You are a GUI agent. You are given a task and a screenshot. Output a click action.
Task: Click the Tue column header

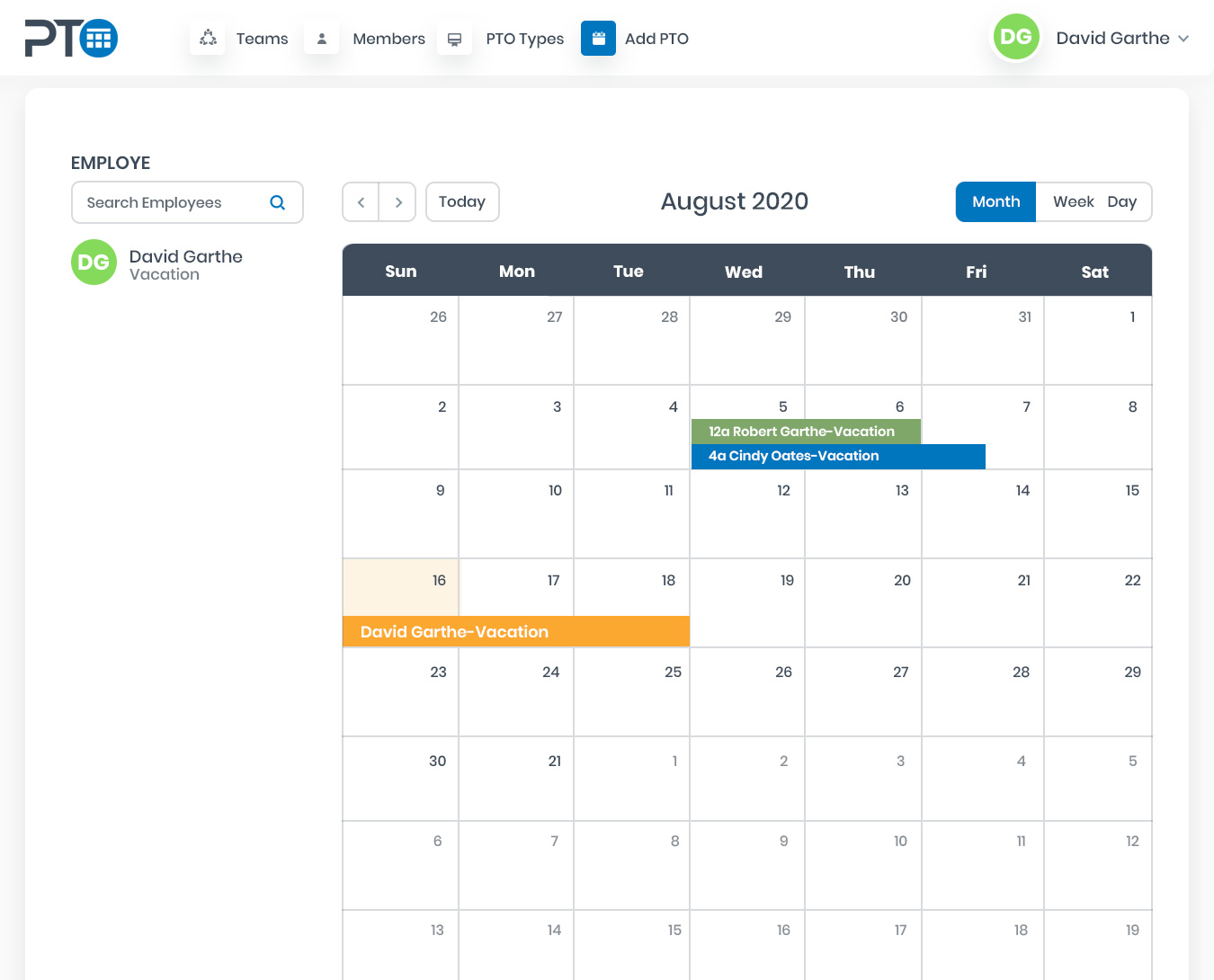(x=629, y=272)
